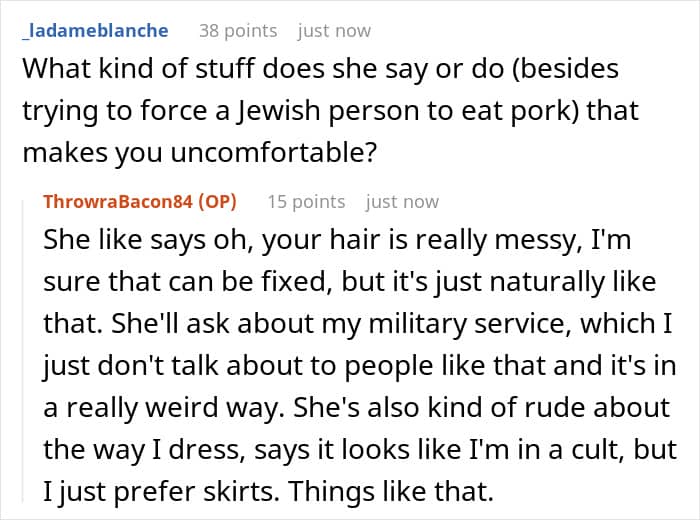Click the 'What kind of stuff' comment line
The height and width of the screenshot is (520, 700).
click(x=321, y=69)
